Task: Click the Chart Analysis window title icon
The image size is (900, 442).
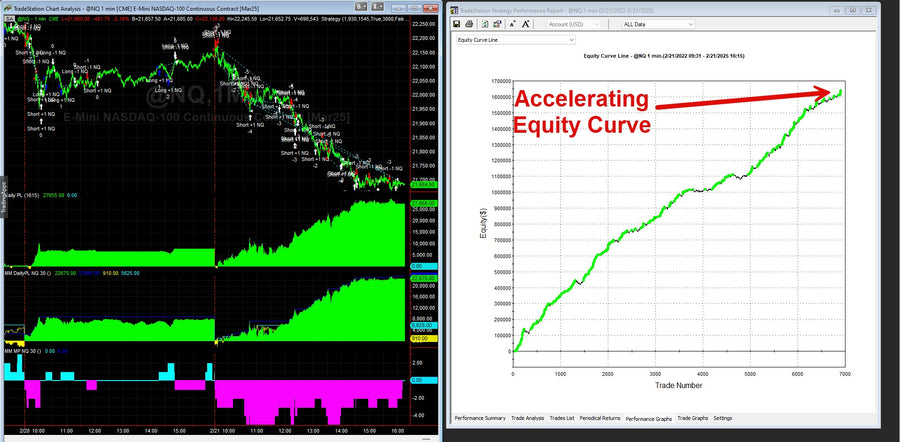Action: click(8, 10)
